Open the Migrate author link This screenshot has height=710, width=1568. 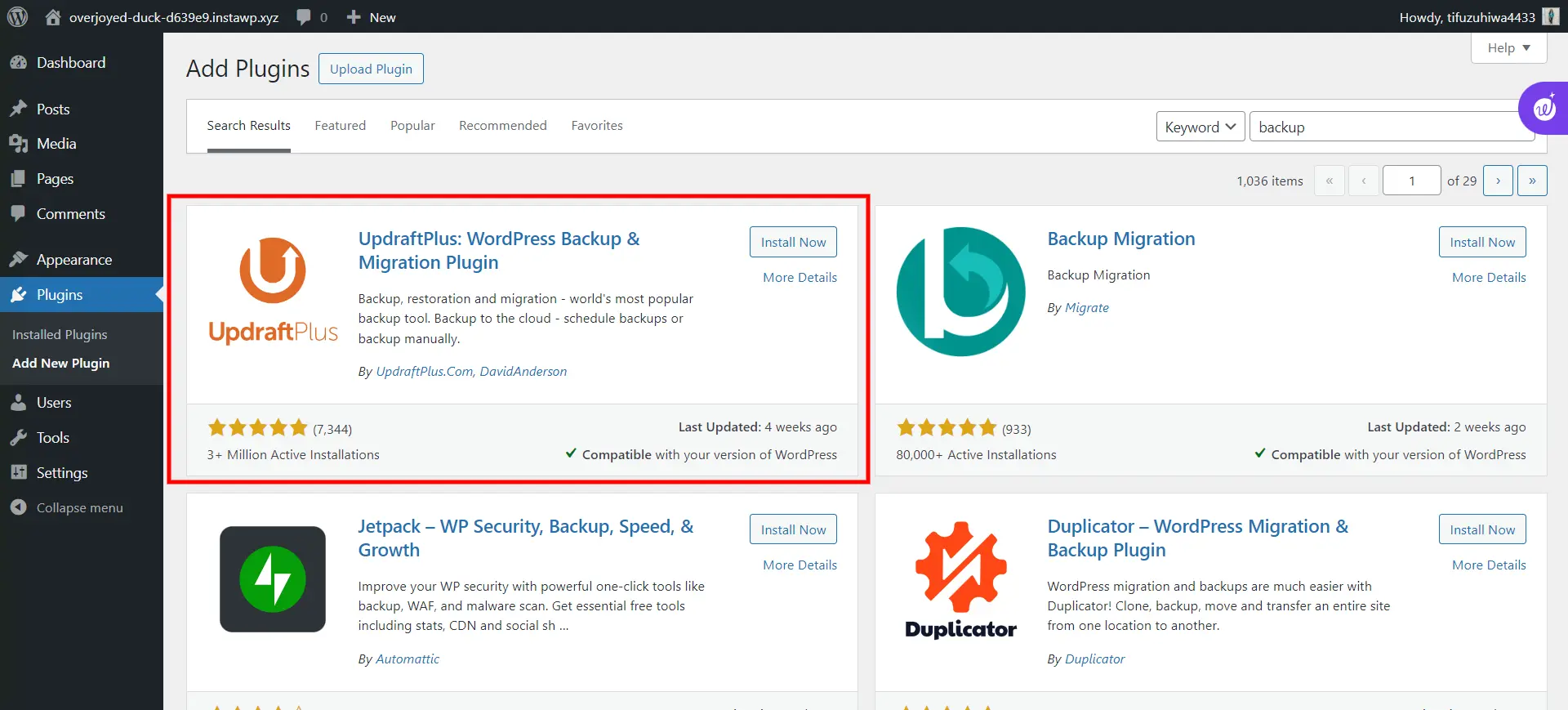1087,308
